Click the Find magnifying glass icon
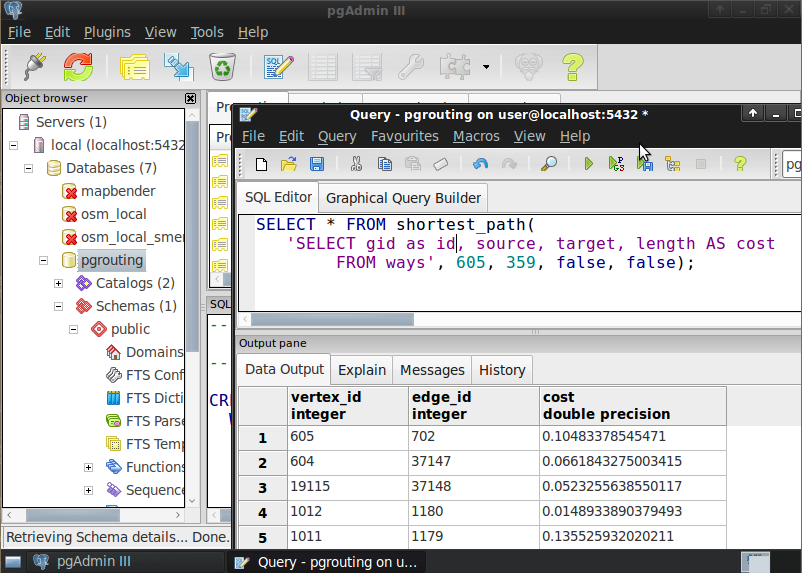 click(548, 164)
